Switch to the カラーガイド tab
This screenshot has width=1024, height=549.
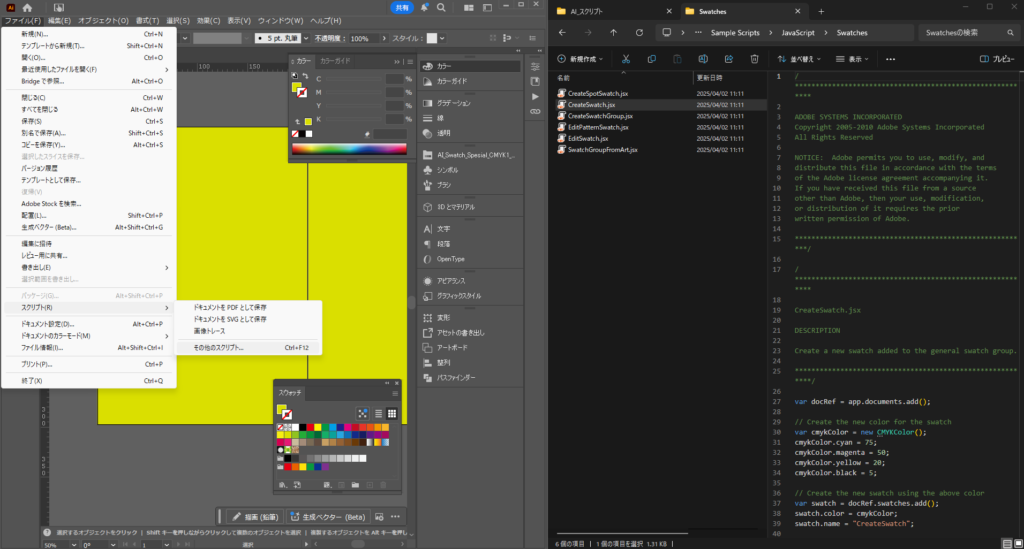[x=335, y=61]
